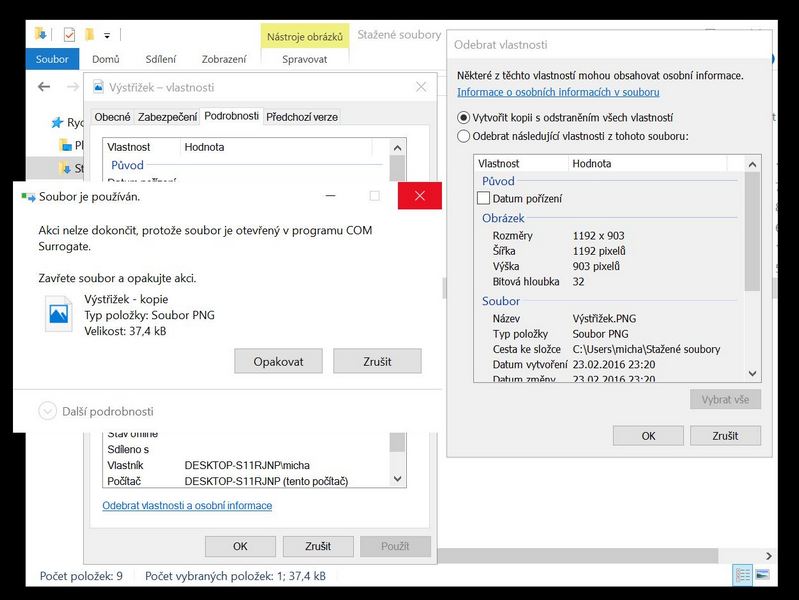Viewport: 799px width, 600px height.
Task: Open 'Informace o osobních informacích v souboru' link
Action: [558, 93]
